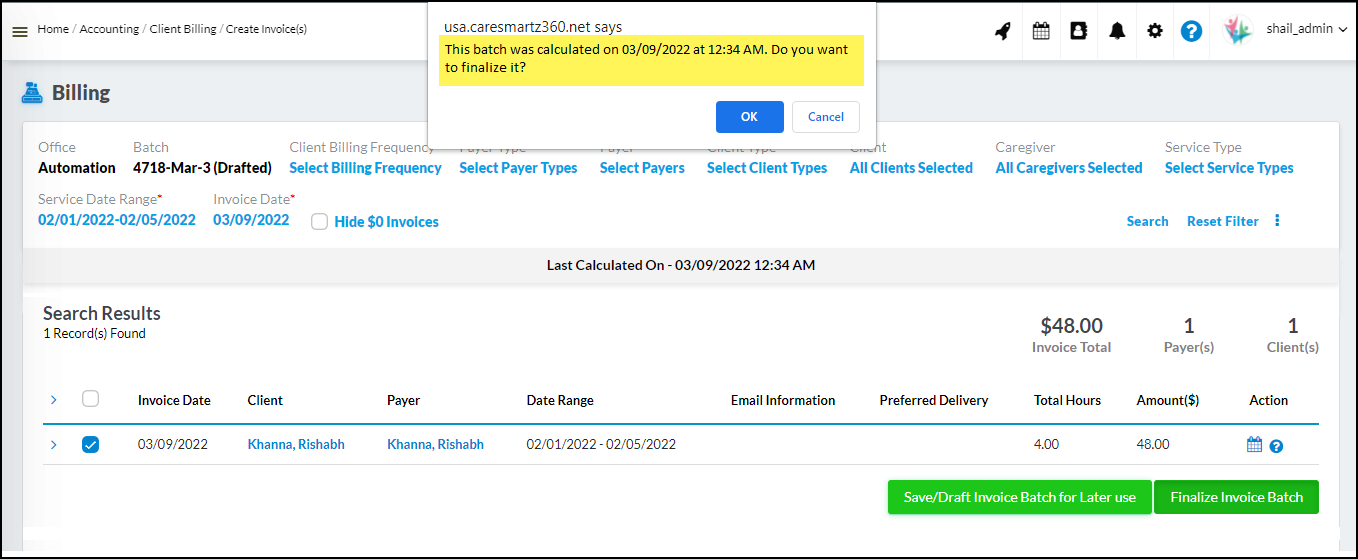The width and height of the screenshot is (1358, 559).
Task: Toggle select-all checkbox in table header
Action: 90,399
